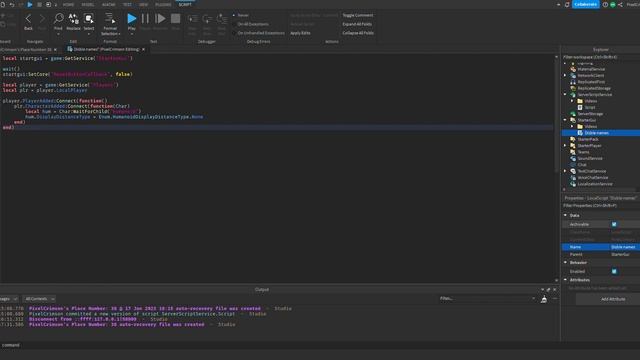Toggle the Enabled checkbox in Properties
This screenshot has height=360, width=640.
tap(614, 271)
